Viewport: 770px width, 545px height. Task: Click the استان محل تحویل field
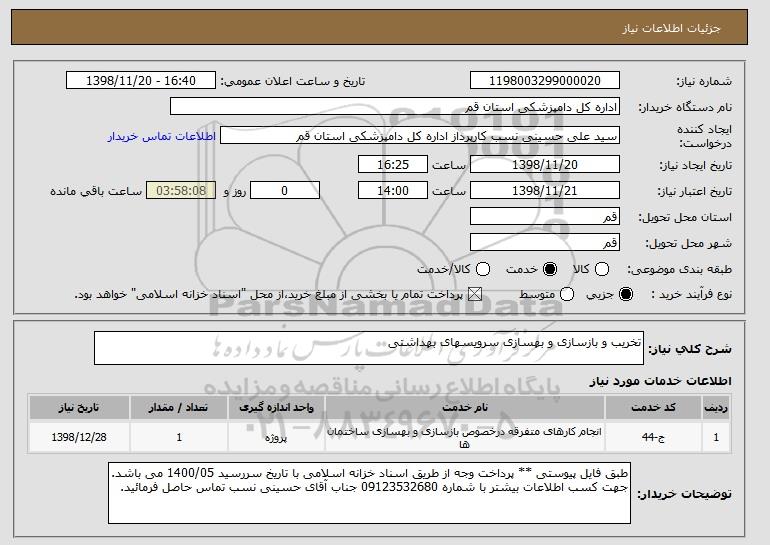(x=545, y=217)
